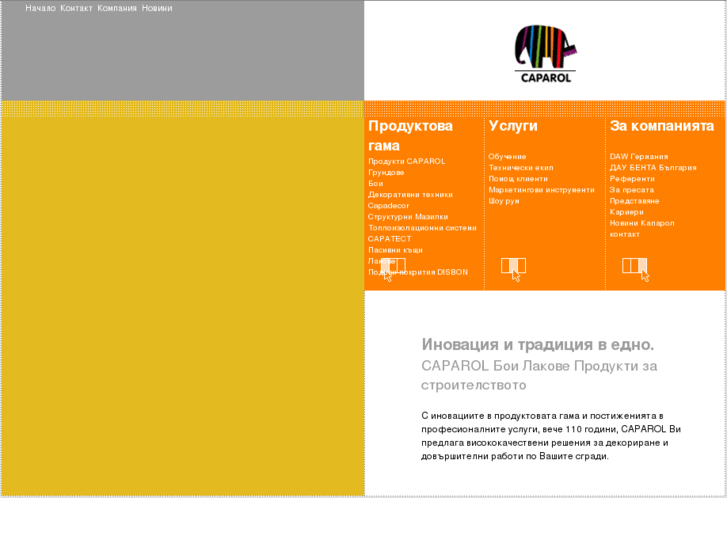727x545 pixels.
Task: Go to Продукти CAPAROL
Action: 407,161
